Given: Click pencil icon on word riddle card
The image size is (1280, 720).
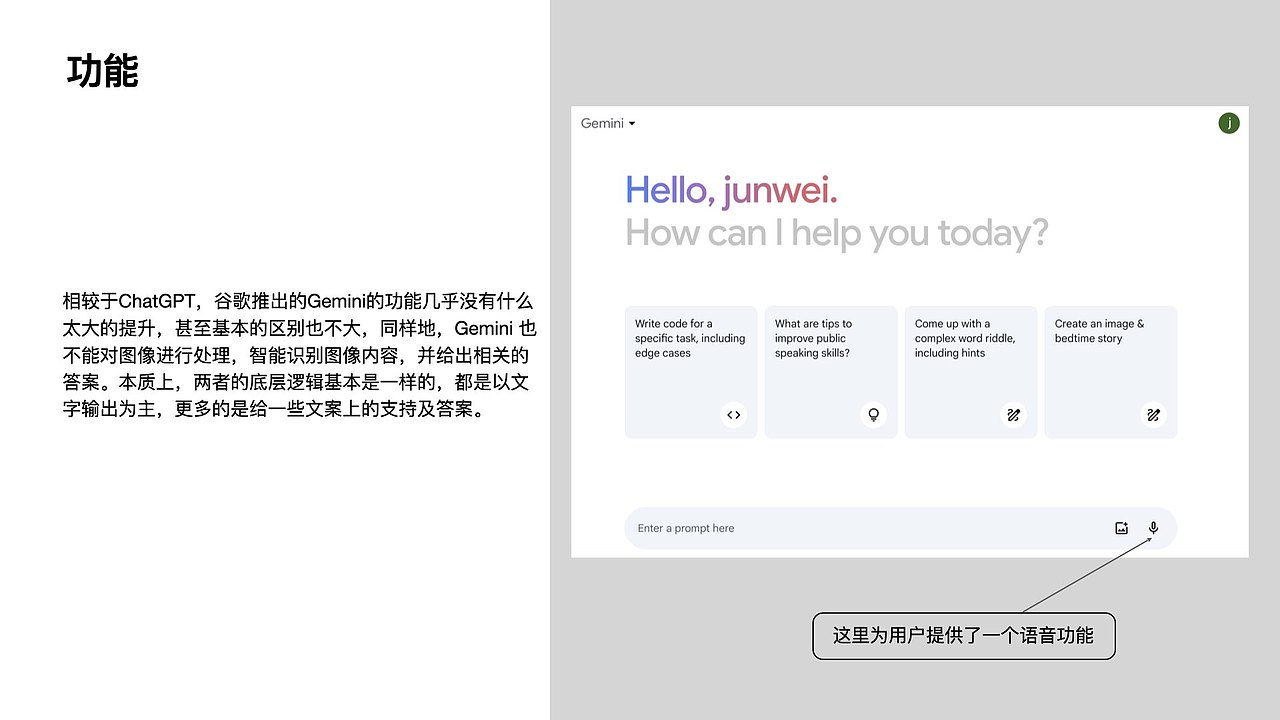Looking at the screenshot, I should (1013, 415).
